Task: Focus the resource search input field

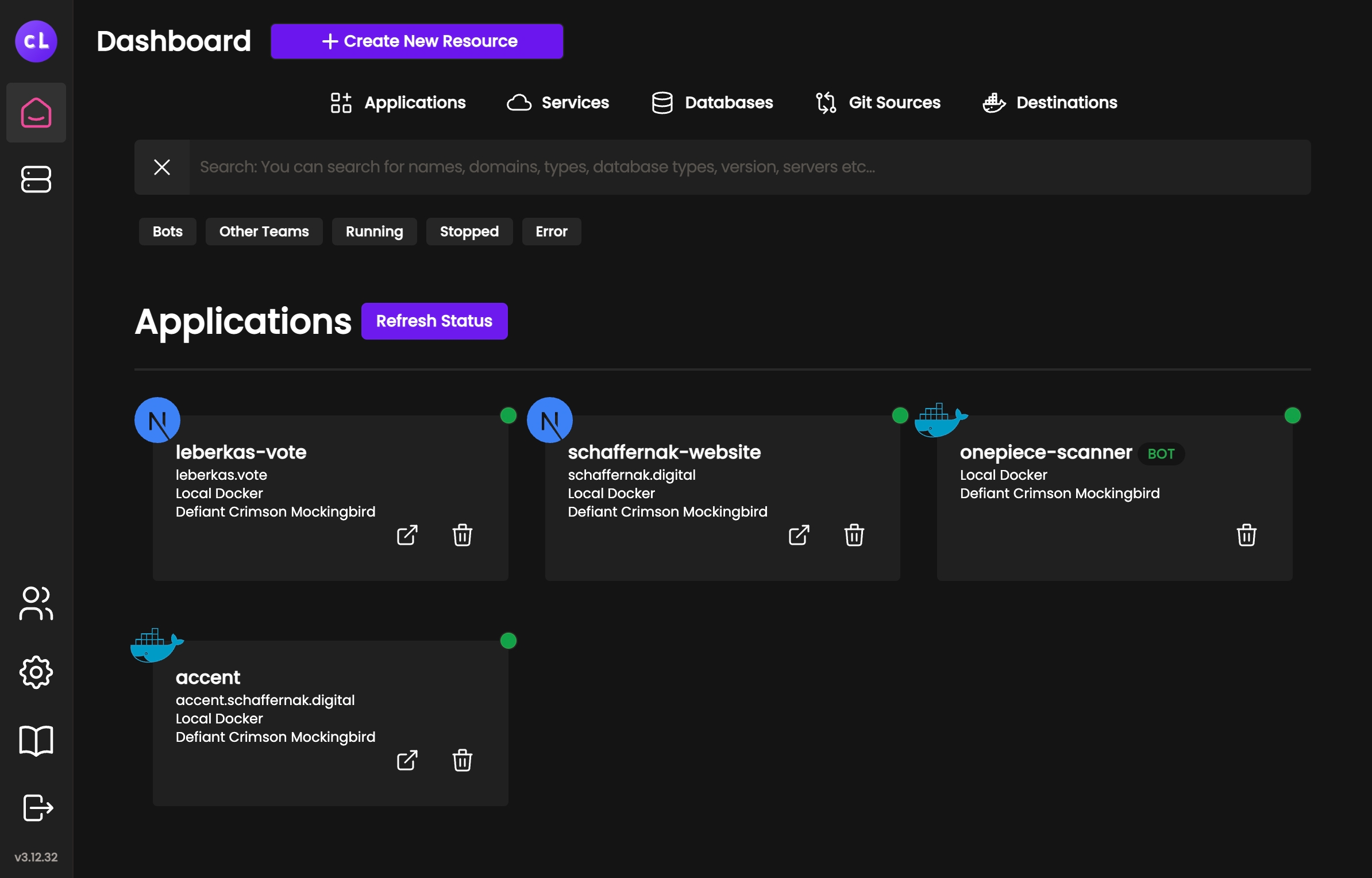Action: [750, 167]
